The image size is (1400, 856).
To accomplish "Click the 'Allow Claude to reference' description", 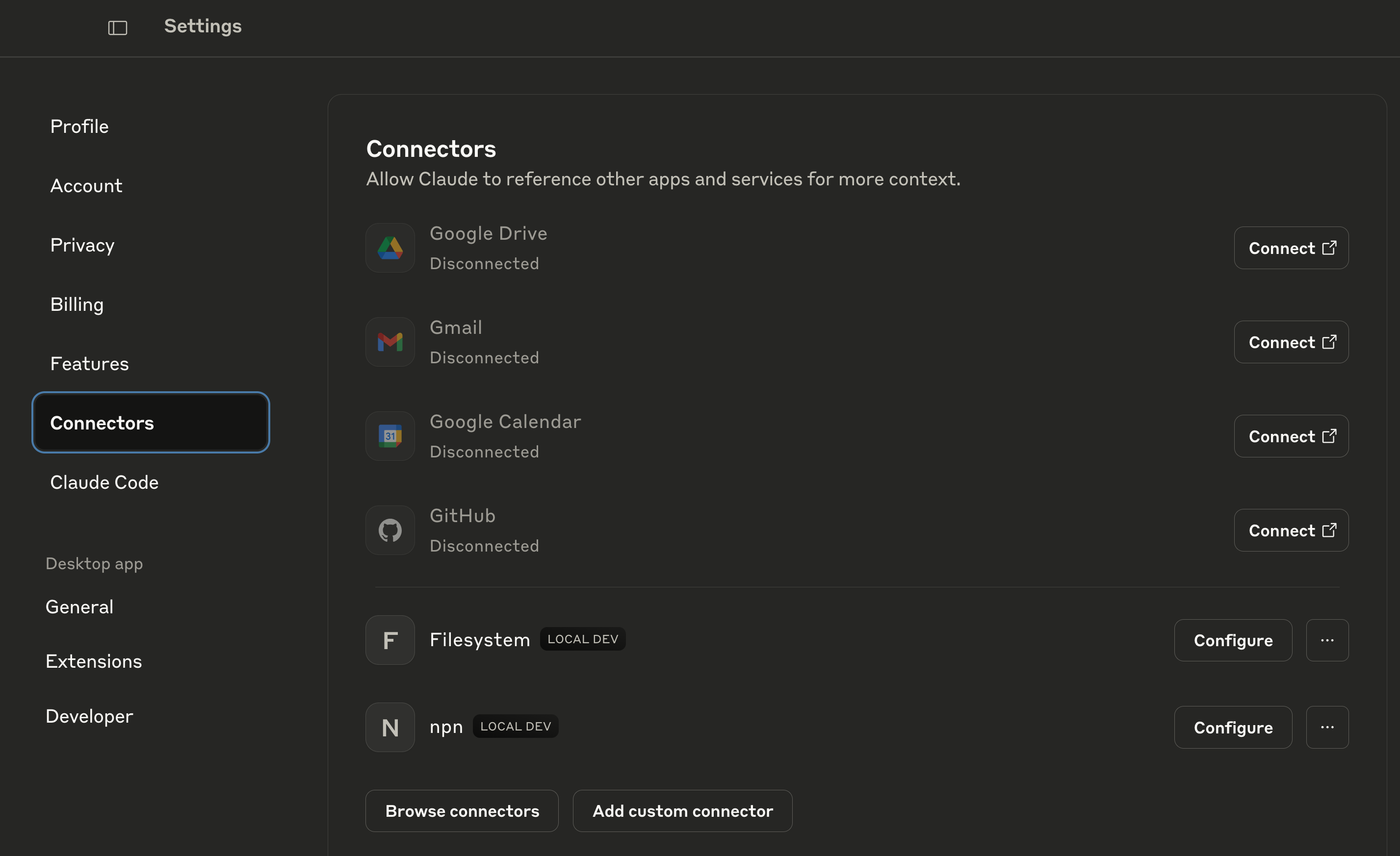I will point(663,179).
